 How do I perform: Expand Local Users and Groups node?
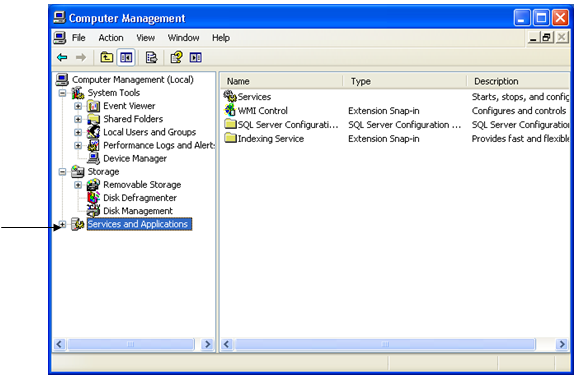point(78,132)
